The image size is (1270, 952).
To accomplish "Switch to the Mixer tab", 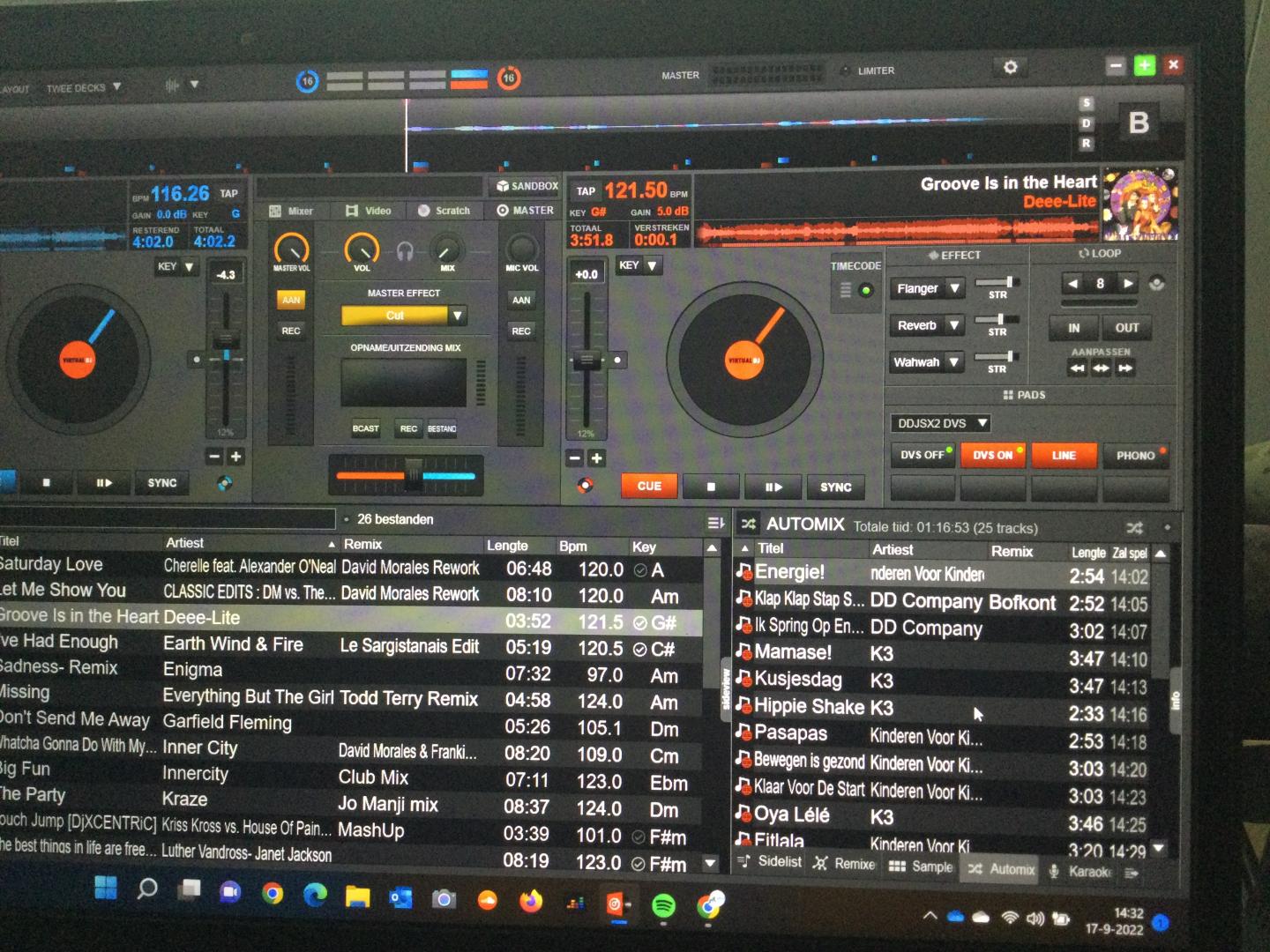I will point(292,211).
